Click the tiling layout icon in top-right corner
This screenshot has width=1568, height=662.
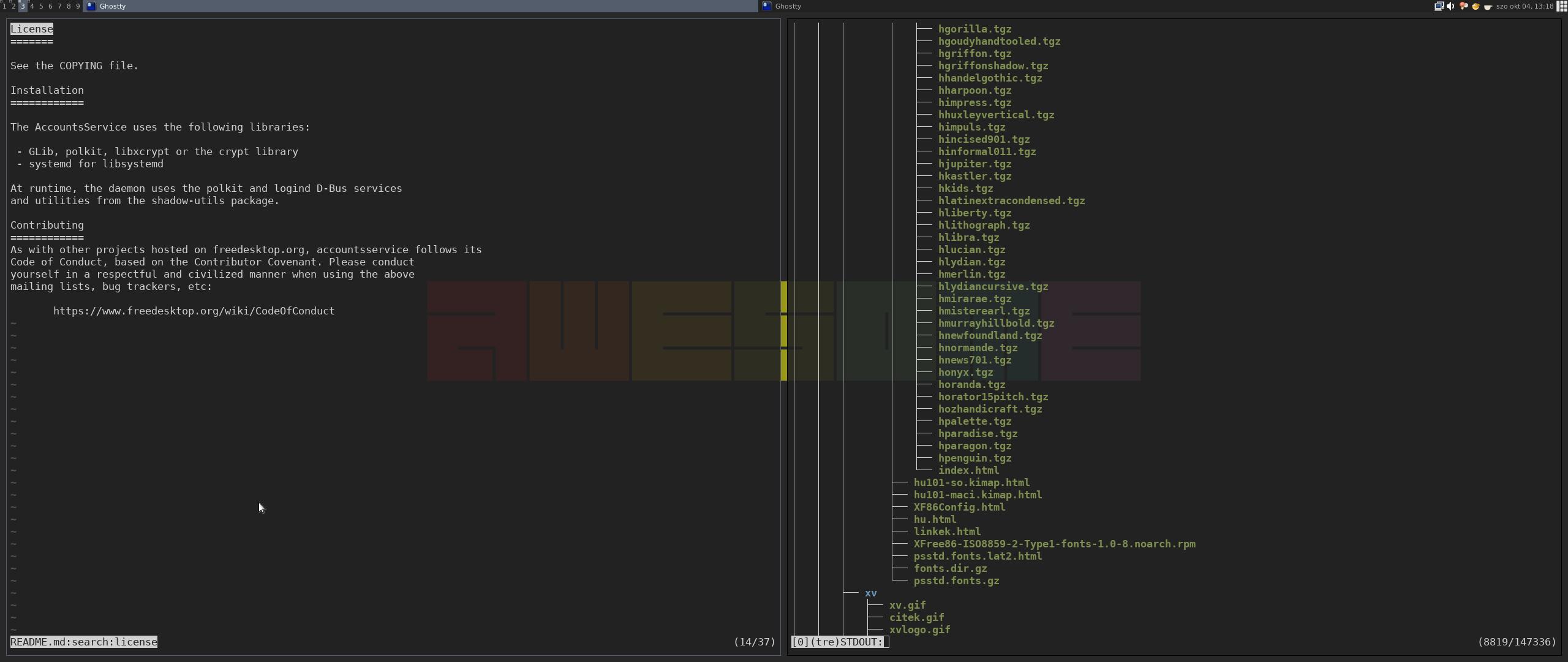coord(1562,6)
